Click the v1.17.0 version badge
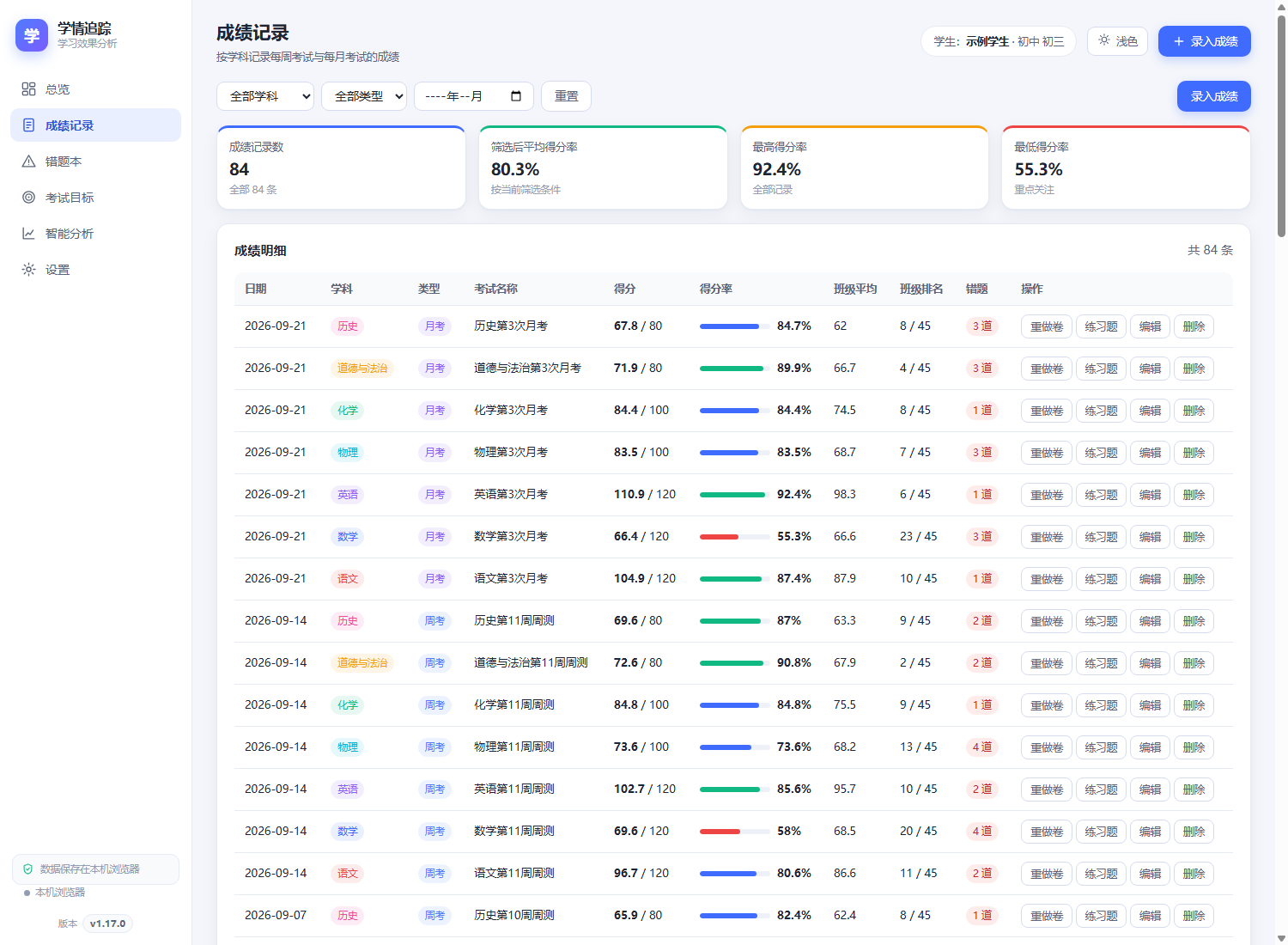1288x945 pixels. (107, 924)
